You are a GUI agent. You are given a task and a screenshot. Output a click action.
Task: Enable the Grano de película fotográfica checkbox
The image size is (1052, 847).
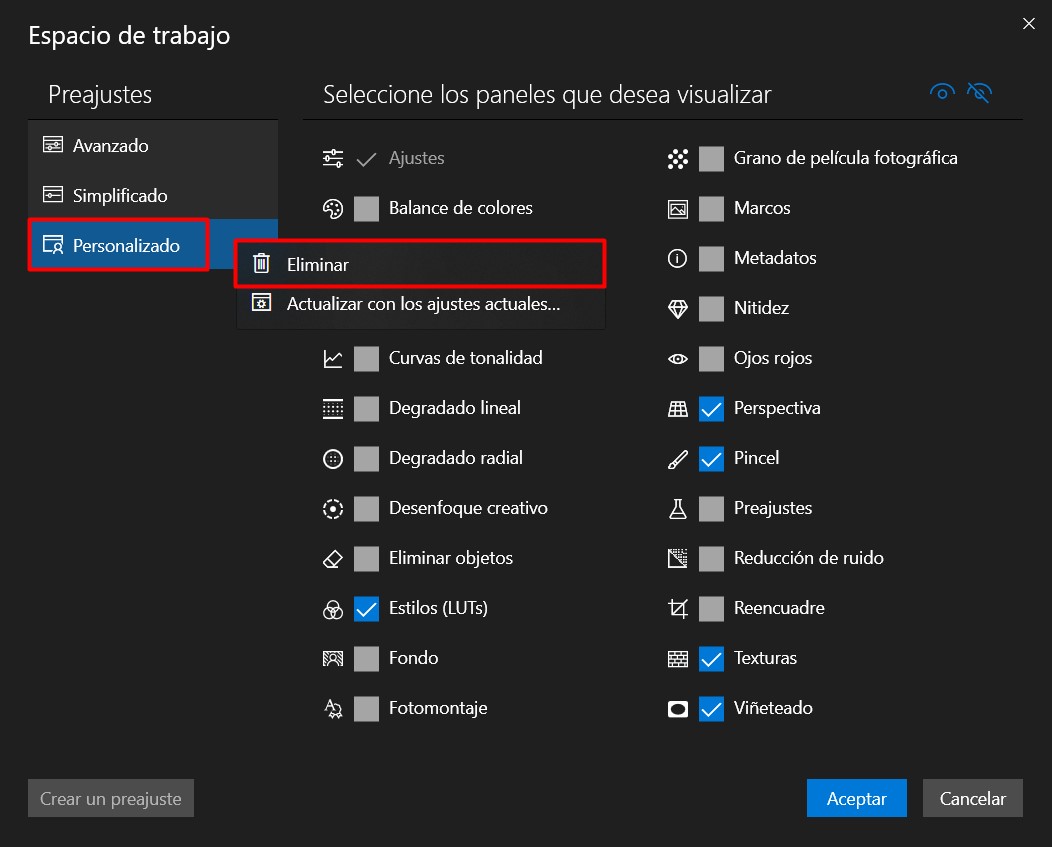pyautogui.click(x=711, y=158)
